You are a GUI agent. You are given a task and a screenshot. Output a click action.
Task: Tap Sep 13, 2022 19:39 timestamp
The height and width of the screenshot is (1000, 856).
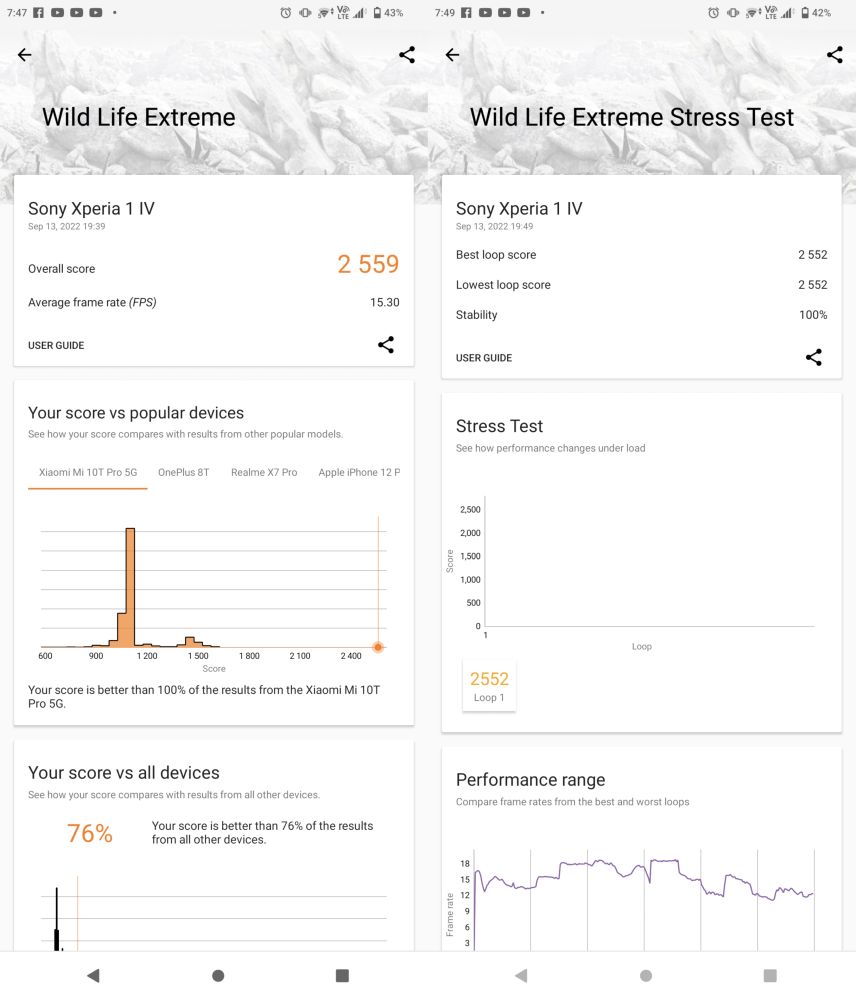point(67,226)
